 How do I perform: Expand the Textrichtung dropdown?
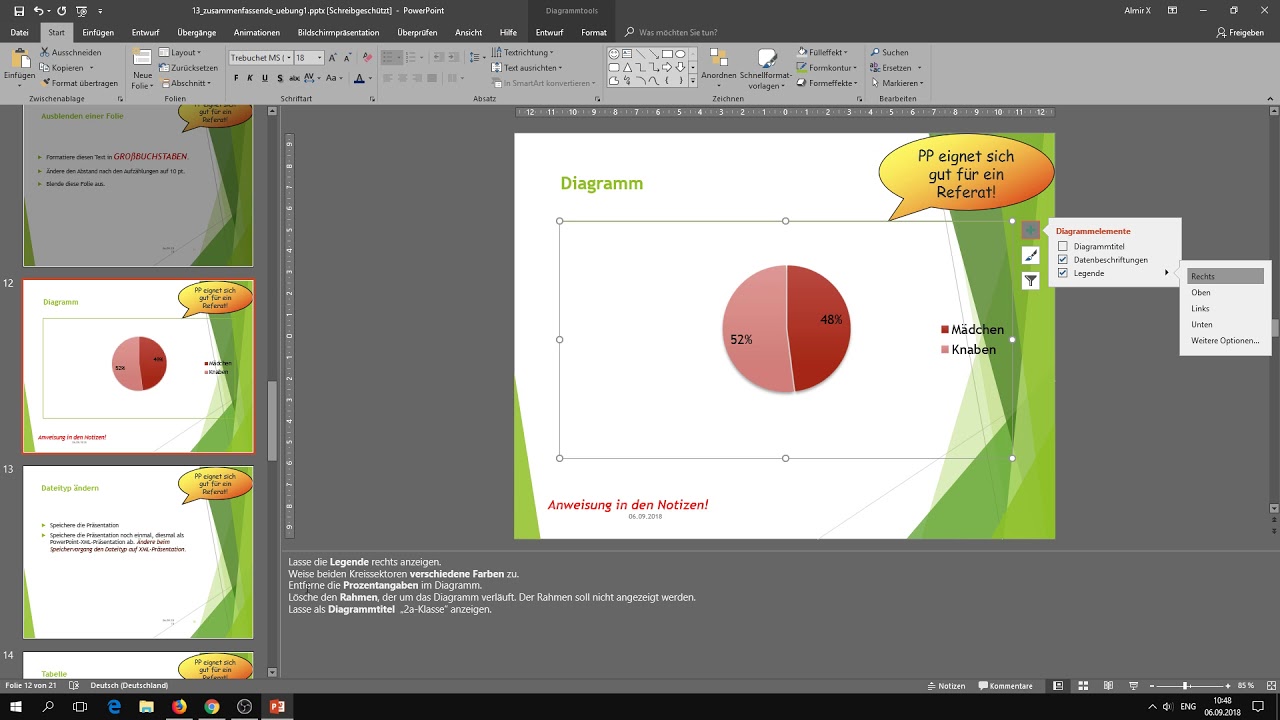[522, 52]
